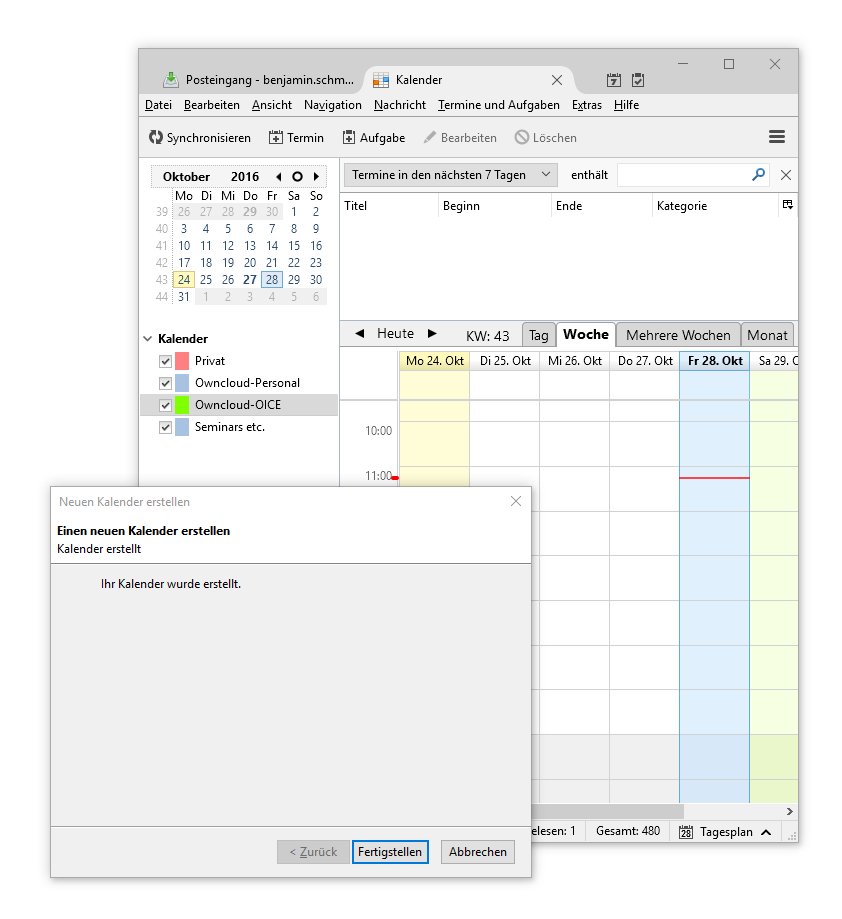
Task: Open the Termine und Aufgaben menu
Action: [x=498, y=105]
